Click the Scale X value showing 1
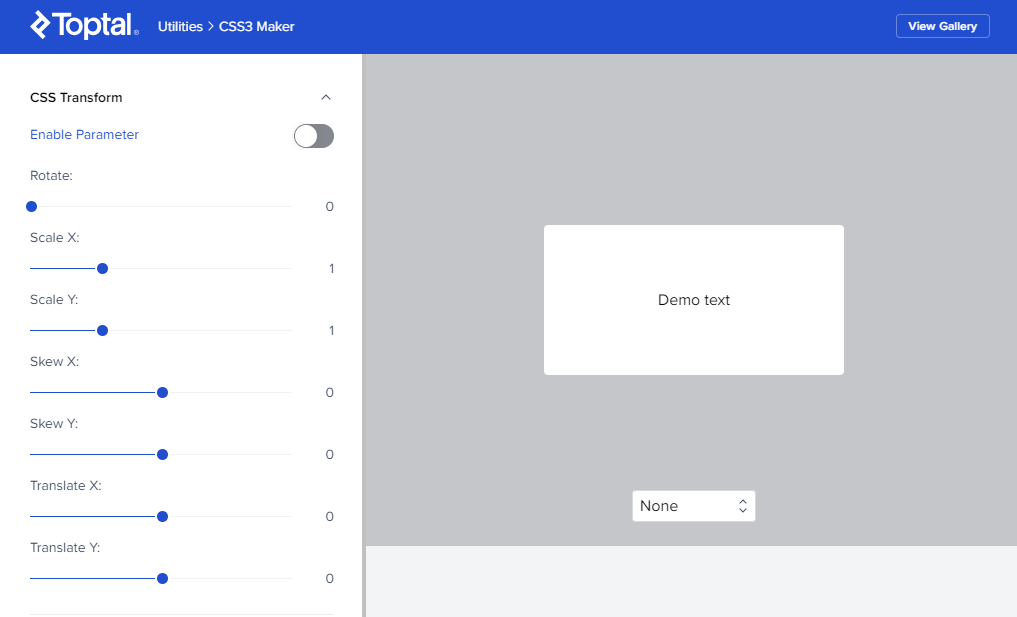 pos(331,269)
